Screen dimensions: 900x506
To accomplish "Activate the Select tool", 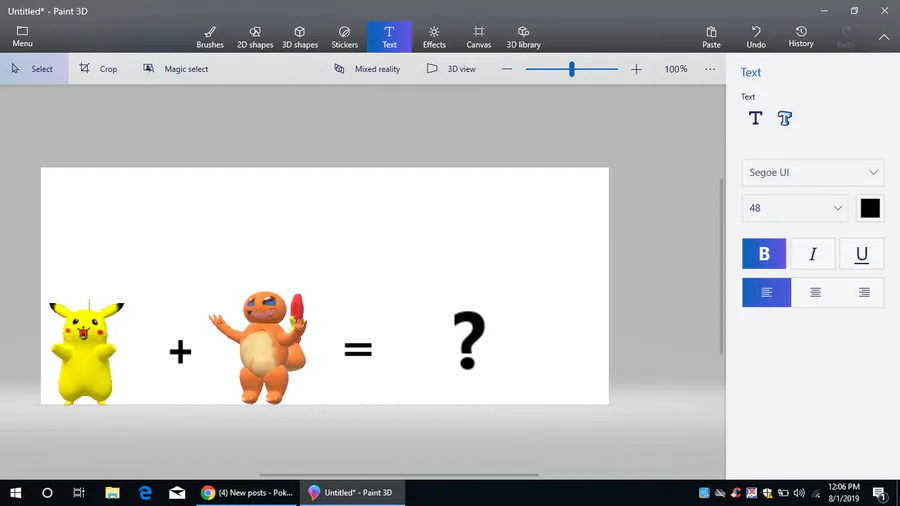I will 34,69.
